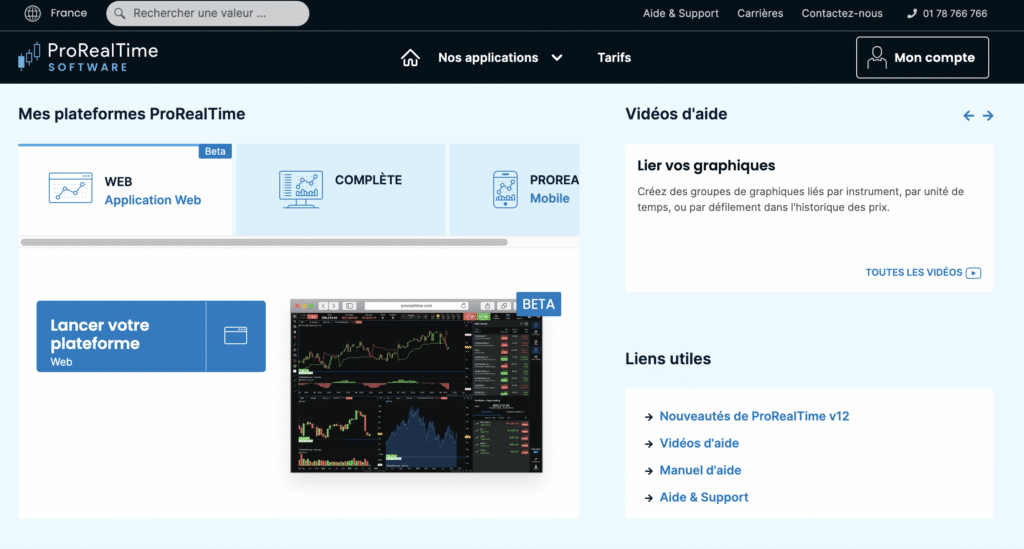Focus the Rechercher une valeur search field
1024x549 pixels.
click(208, 13)
